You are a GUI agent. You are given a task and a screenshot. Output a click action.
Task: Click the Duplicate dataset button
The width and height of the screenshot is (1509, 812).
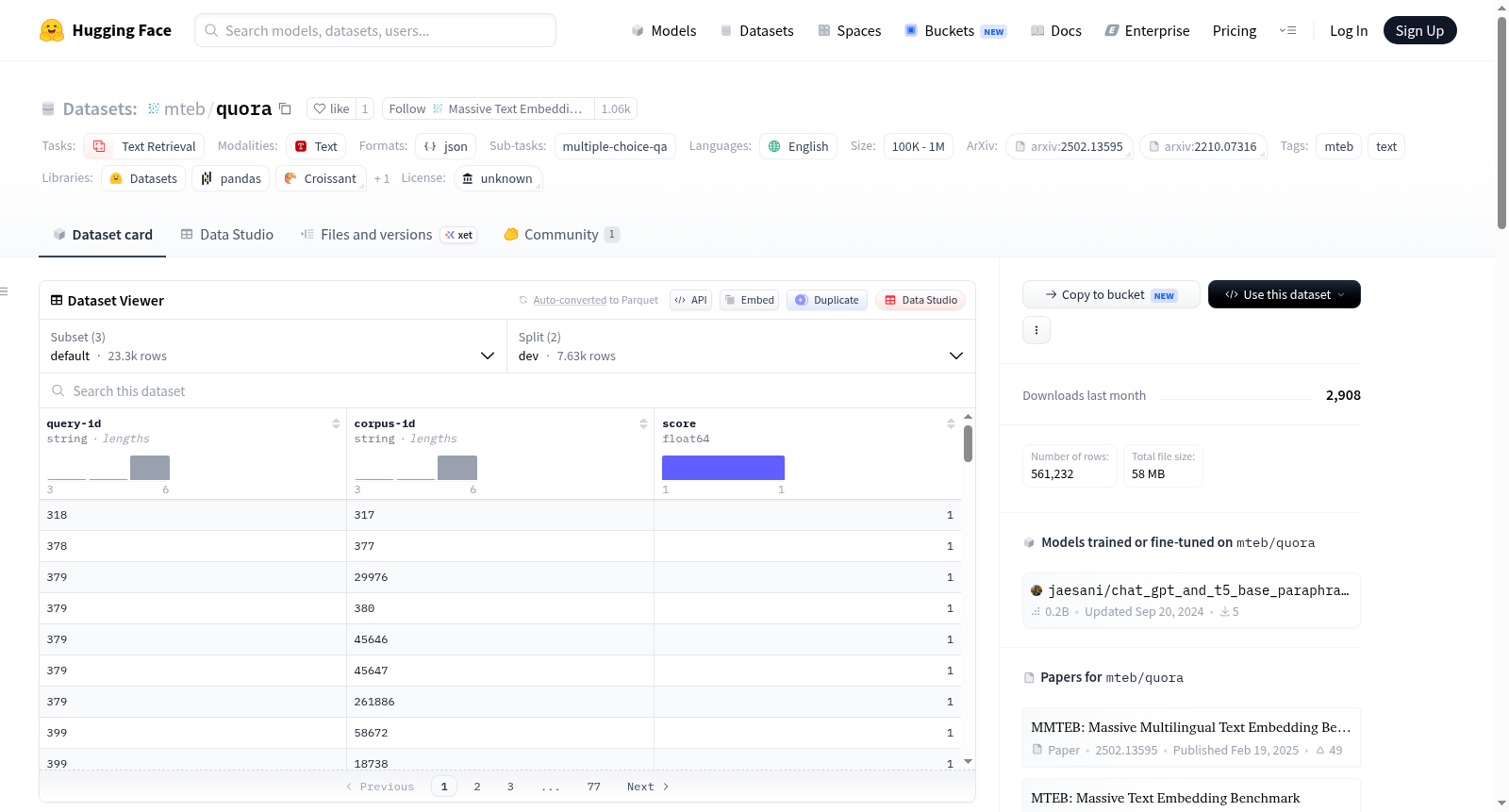pyautogui.click(x=827, y=300)
